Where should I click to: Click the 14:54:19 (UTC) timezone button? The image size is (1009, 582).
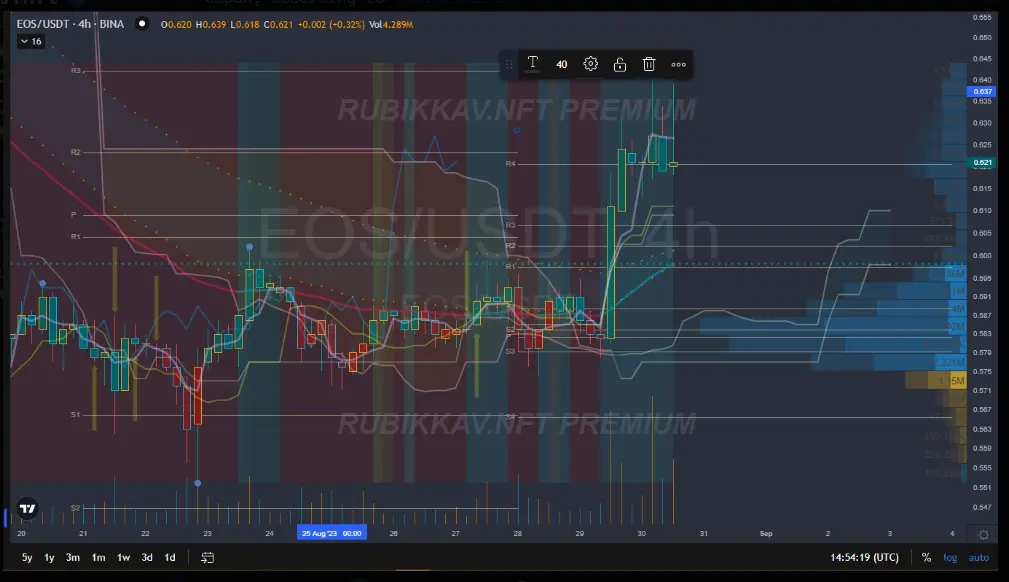pos(864,558)
